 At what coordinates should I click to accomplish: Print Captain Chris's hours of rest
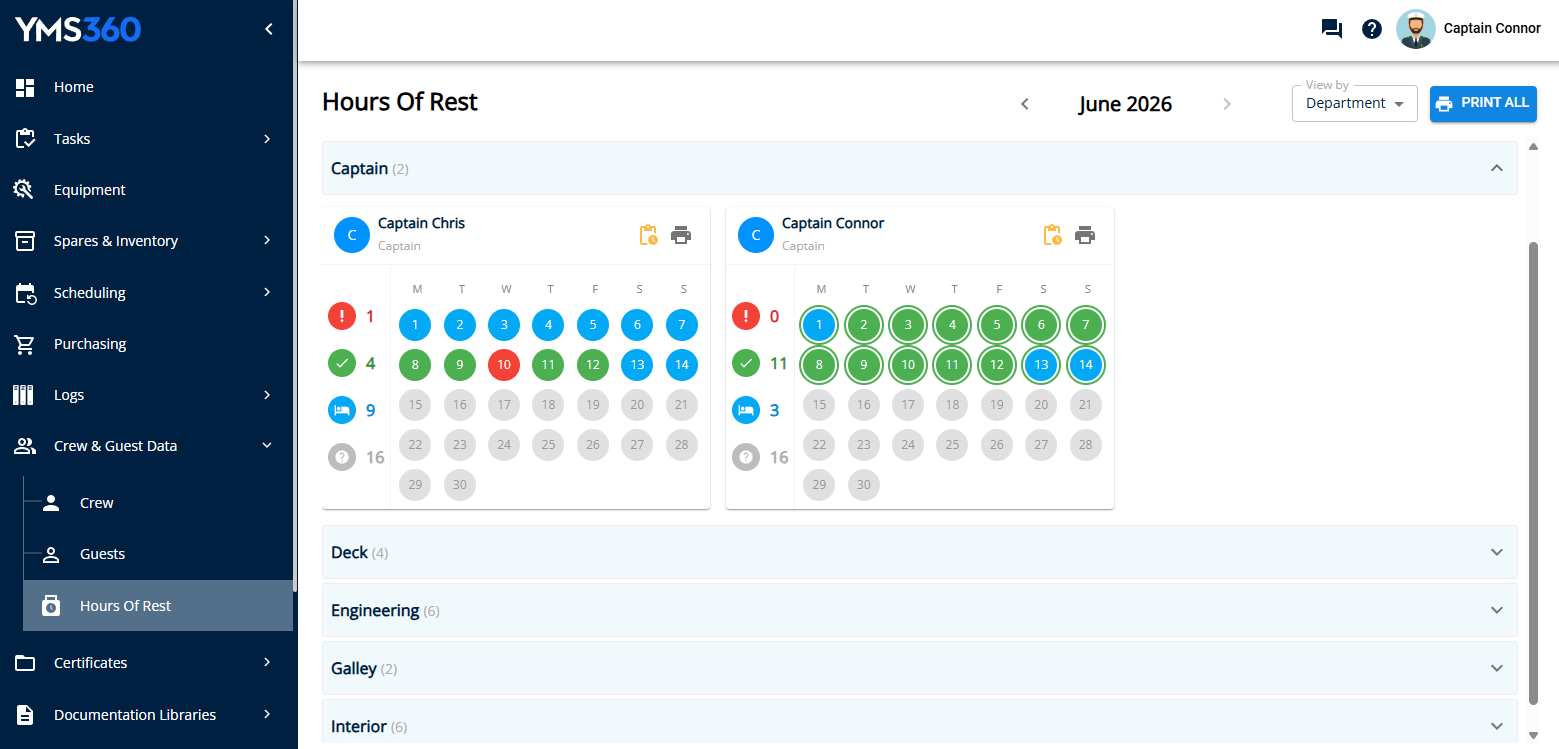[x=681, y=235]
